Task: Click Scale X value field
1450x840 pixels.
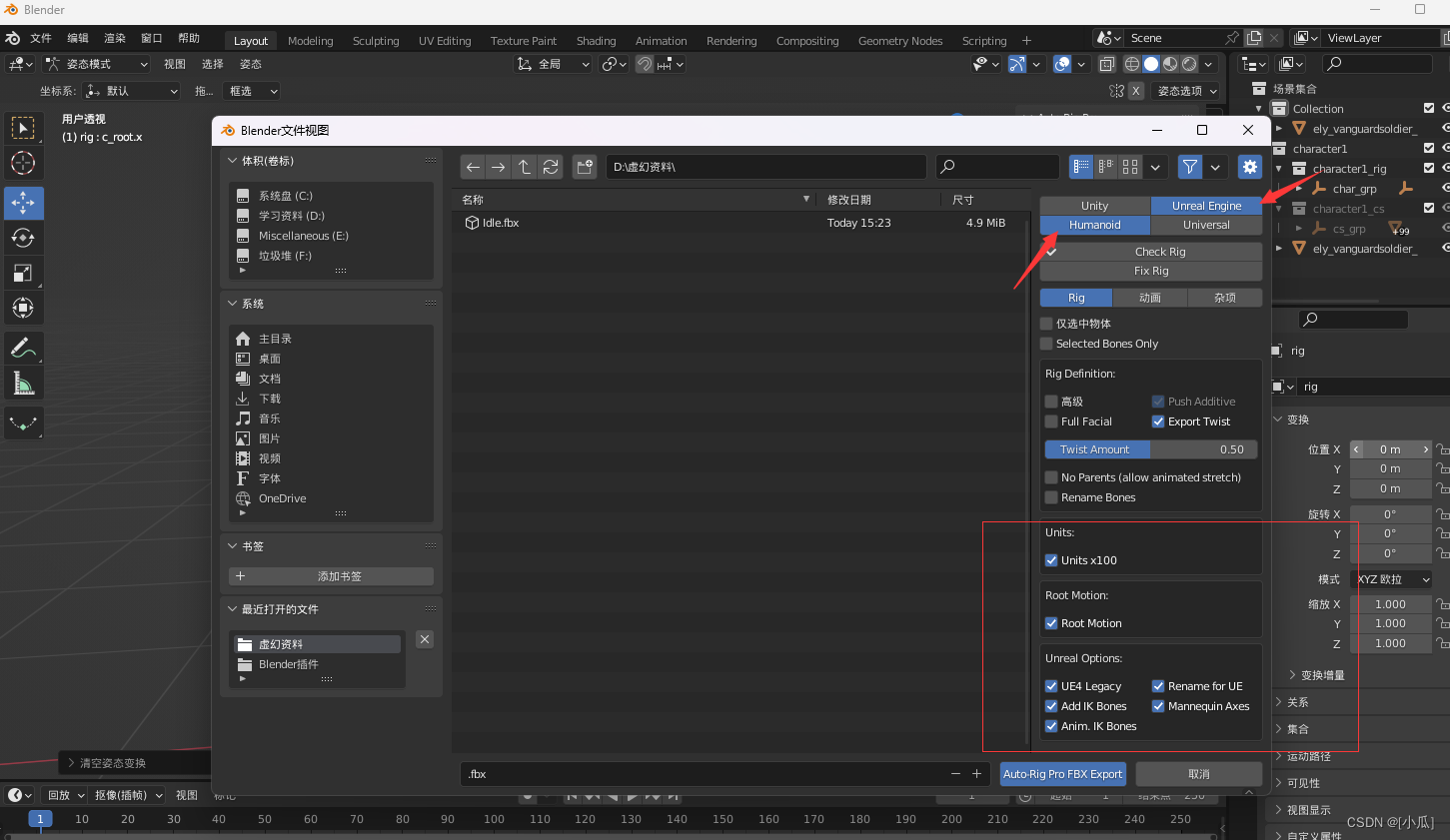Action: pos(1391,604)
